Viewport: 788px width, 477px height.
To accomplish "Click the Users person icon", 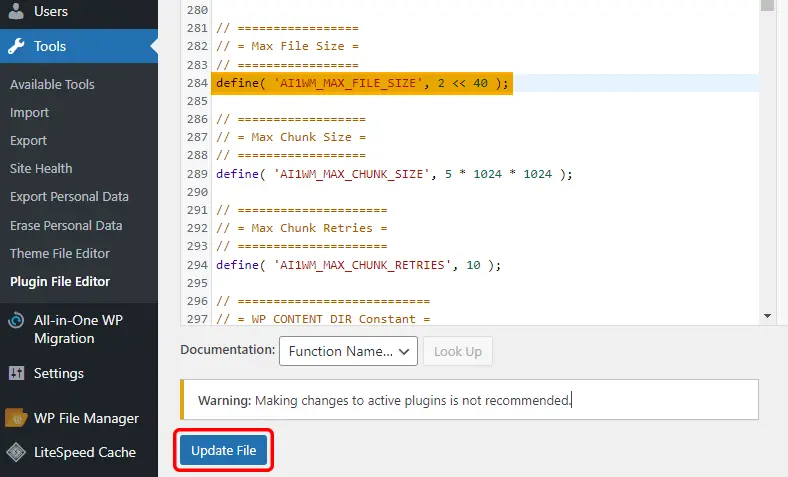I will pos(16,12).
